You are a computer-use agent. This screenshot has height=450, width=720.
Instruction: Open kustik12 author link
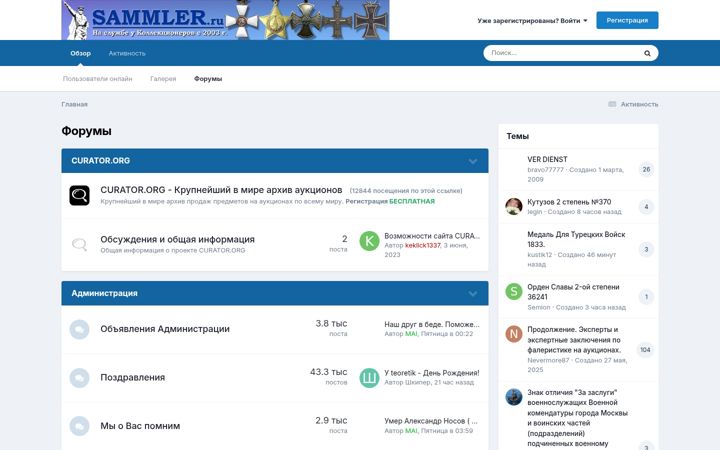[x=540, y=254]
